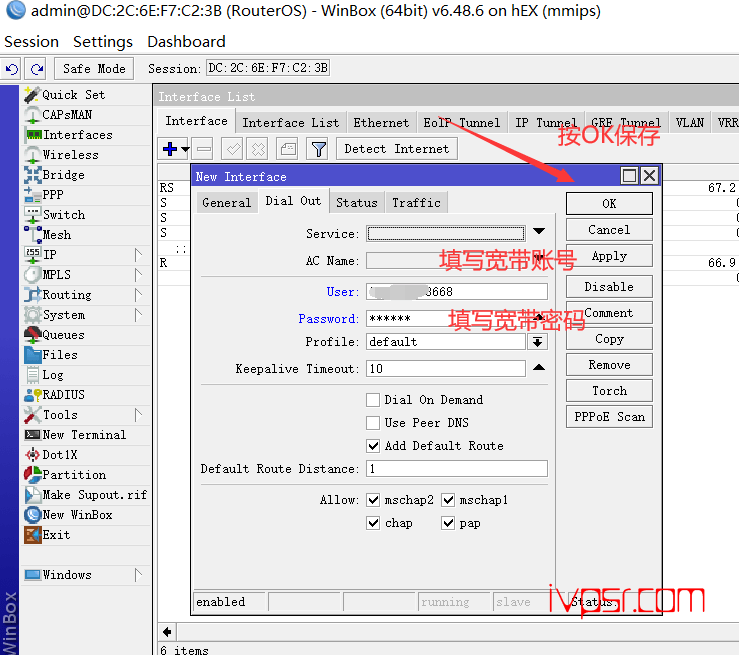Collapse Keepalive Timeout arrow
Viewport: 739px width, 655px height.
(539, 367)
